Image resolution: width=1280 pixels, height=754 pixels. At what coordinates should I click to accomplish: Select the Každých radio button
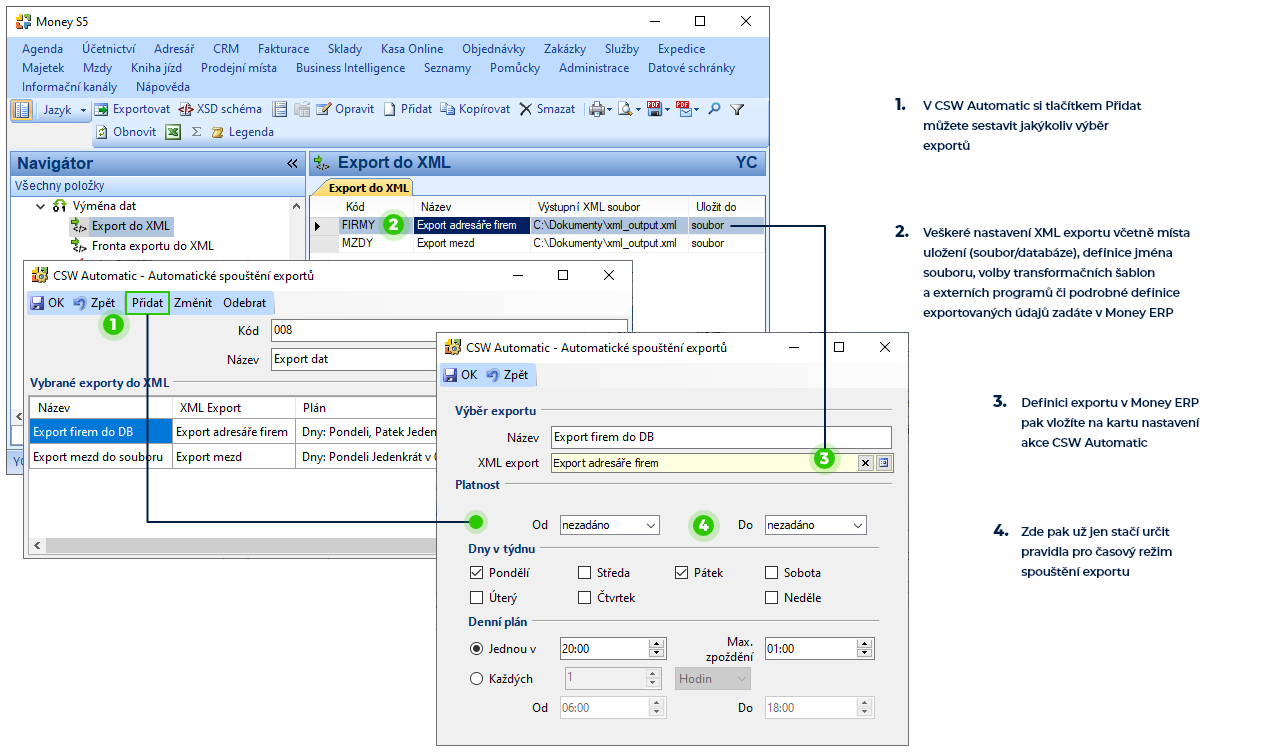476,678
